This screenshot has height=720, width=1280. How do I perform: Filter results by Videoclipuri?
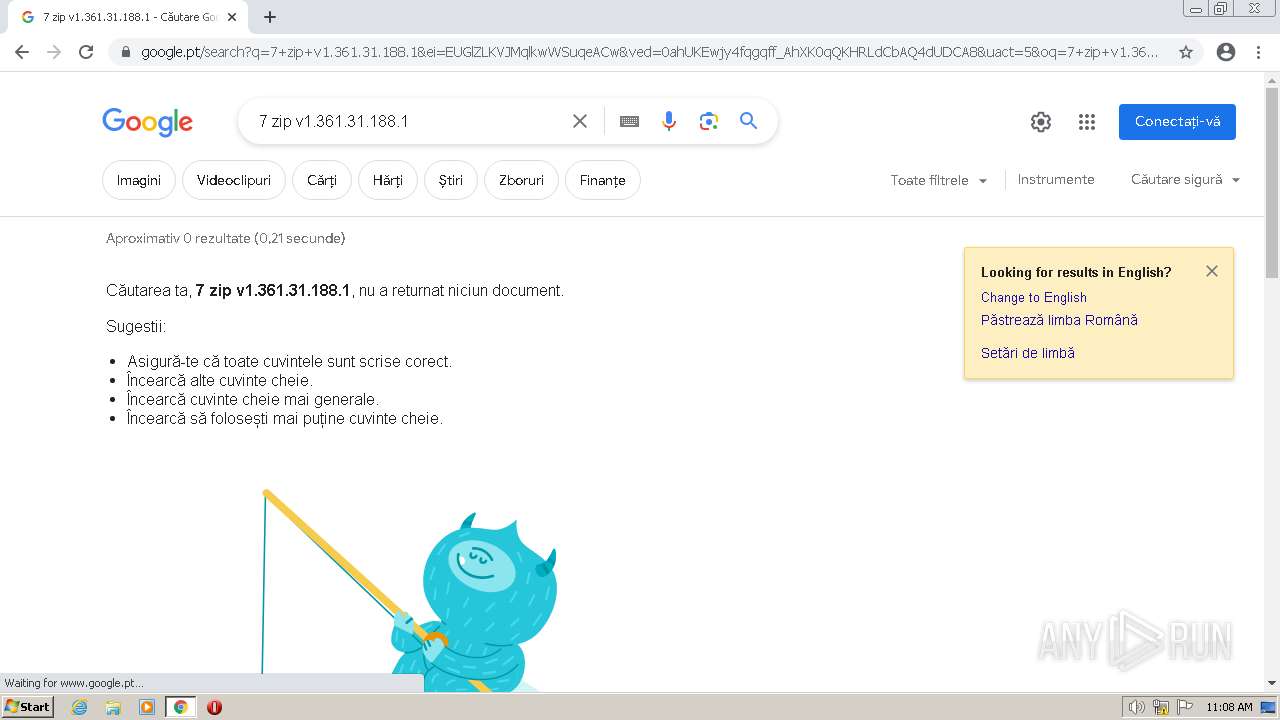[234, 180]
